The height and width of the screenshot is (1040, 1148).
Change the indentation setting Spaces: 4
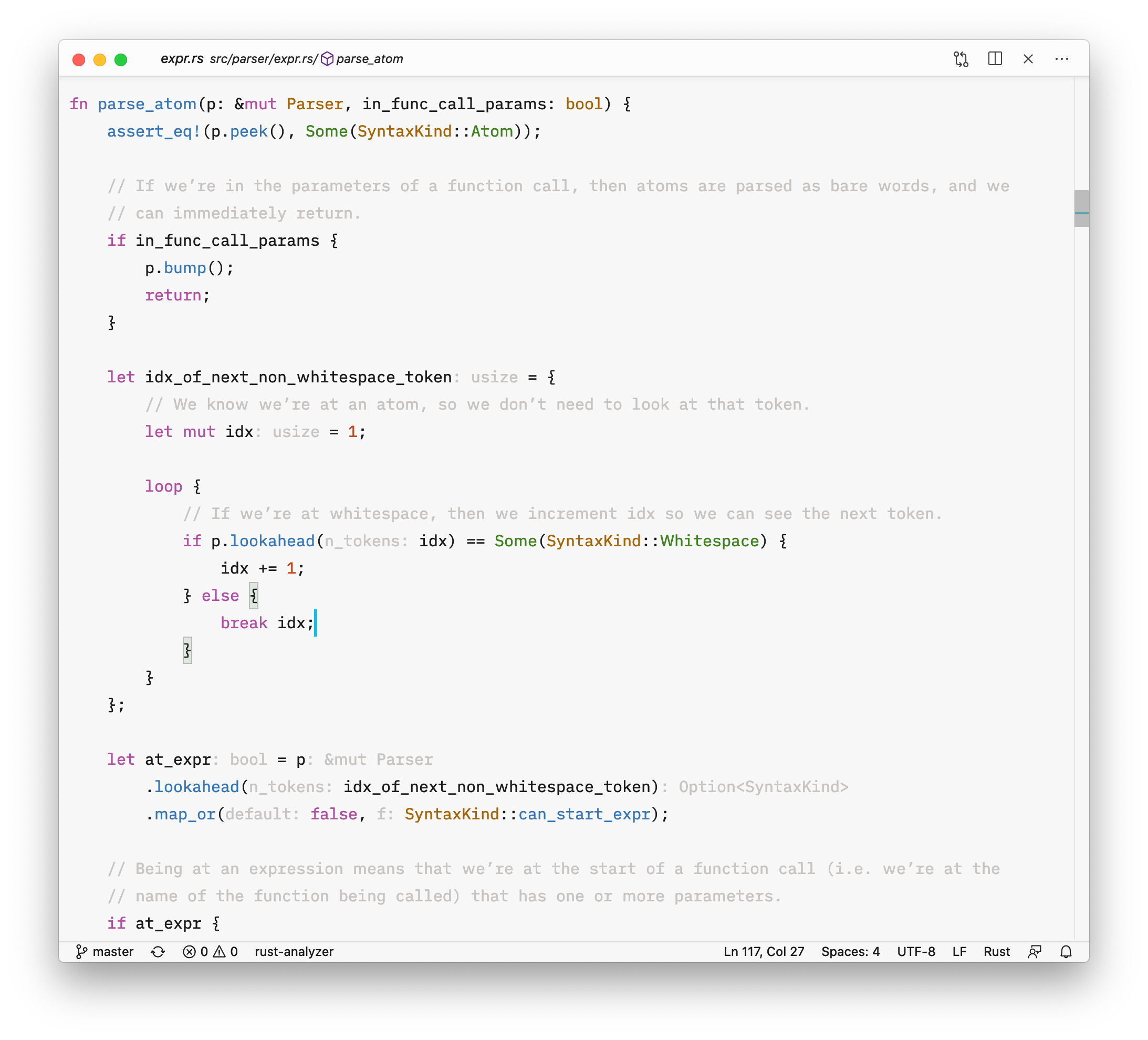coord(850,952)
